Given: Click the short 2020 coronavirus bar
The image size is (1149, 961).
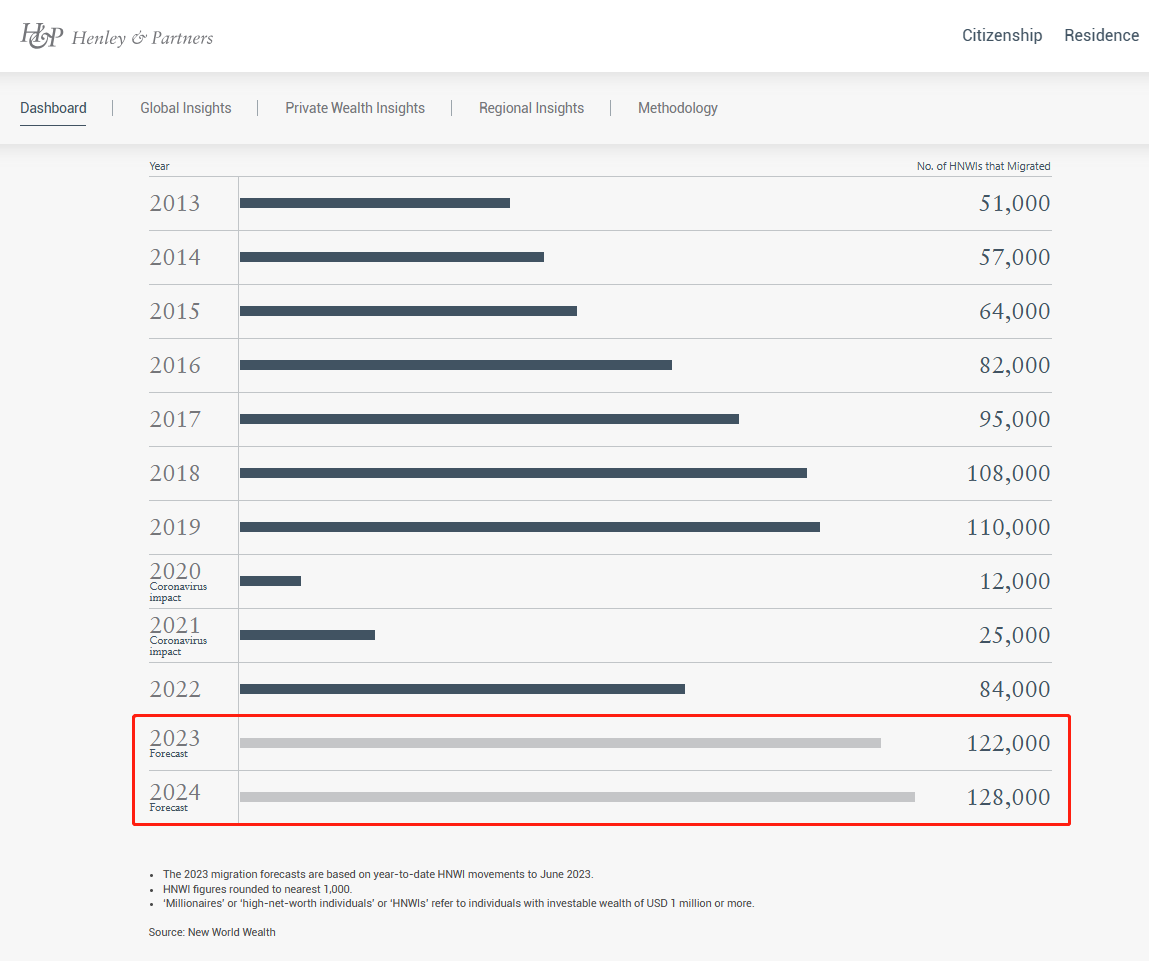Looking at the screenshot, I should click(x=270, y=581).
